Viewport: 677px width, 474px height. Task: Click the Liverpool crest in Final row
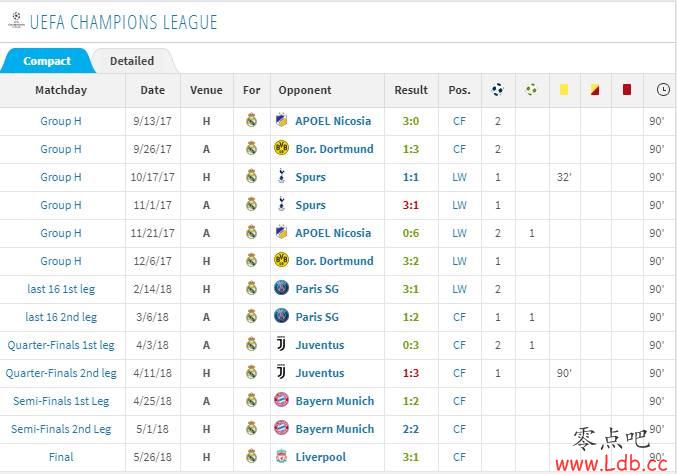[x=281, y=456]
